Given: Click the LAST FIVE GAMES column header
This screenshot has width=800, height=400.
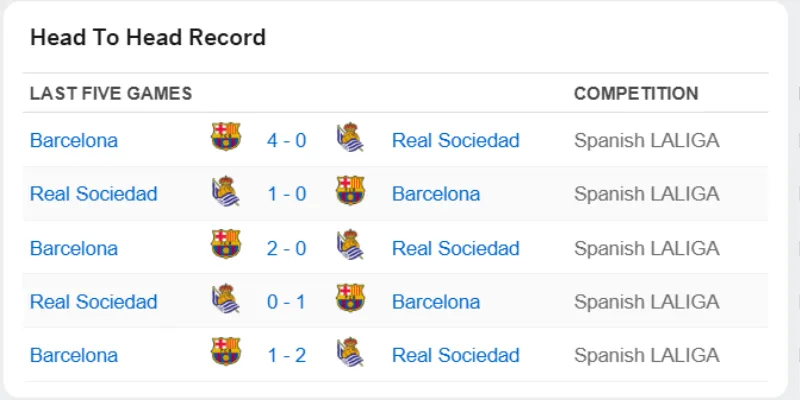Looking at the screenshot, I should click(x=111, y=93).
